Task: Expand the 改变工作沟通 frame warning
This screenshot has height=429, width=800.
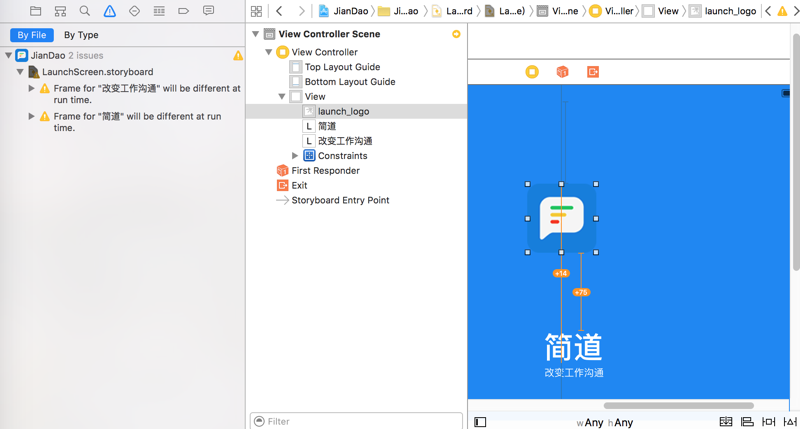Action: [32, 88]
